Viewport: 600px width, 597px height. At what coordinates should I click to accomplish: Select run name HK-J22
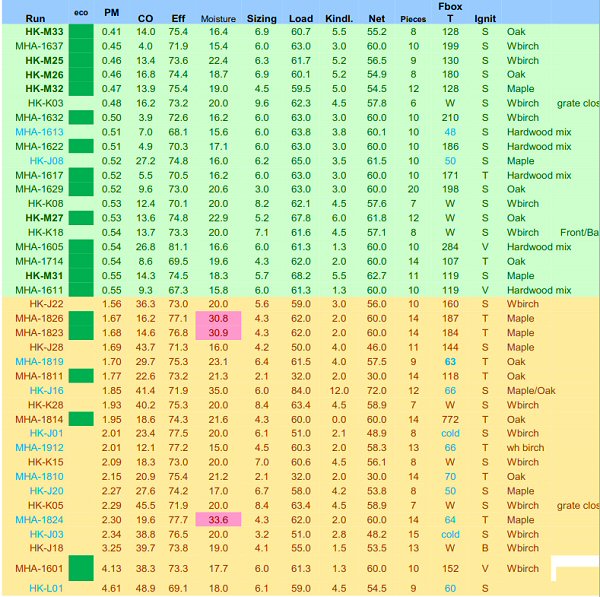46,304
